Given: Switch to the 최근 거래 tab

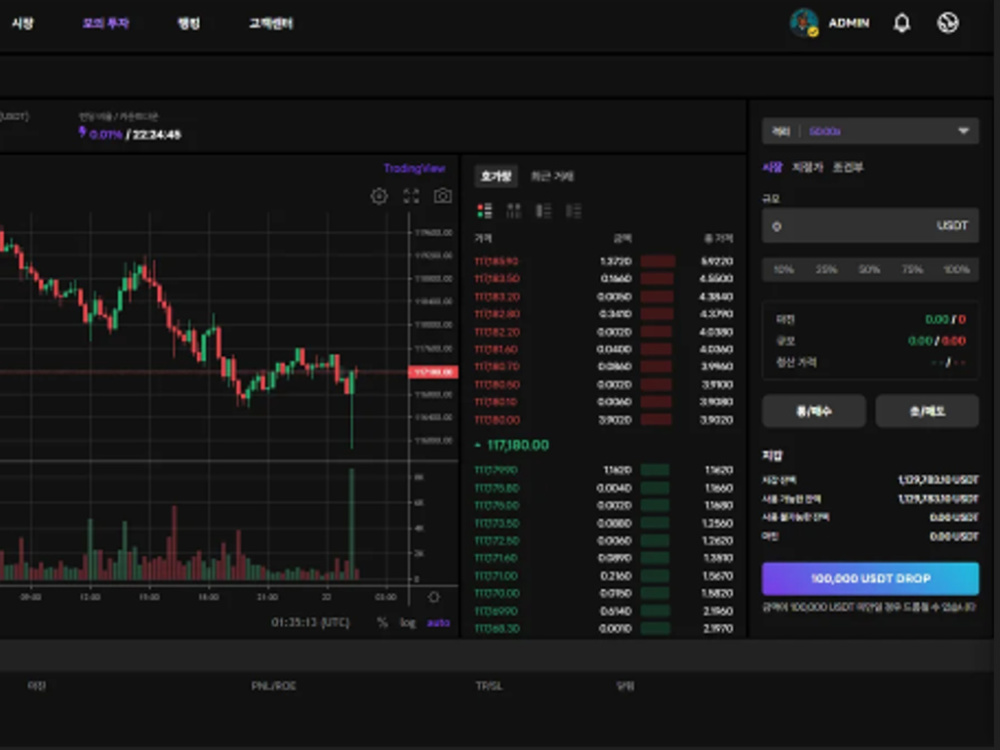Looking at the screenshot, I should click(552, 176).
